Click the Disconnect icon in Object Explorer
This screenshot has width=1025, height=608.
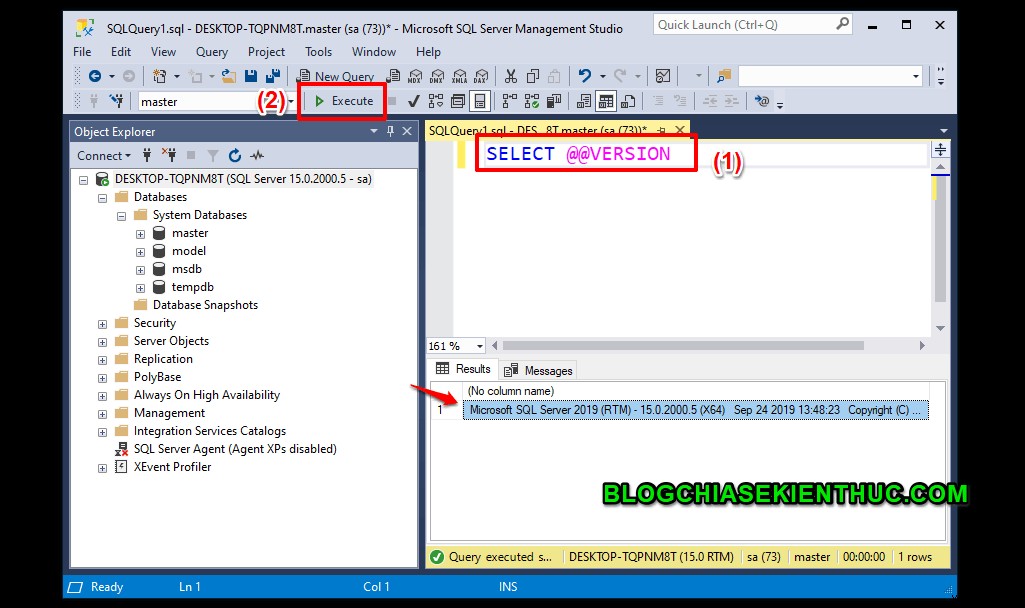tap(170, 155)
